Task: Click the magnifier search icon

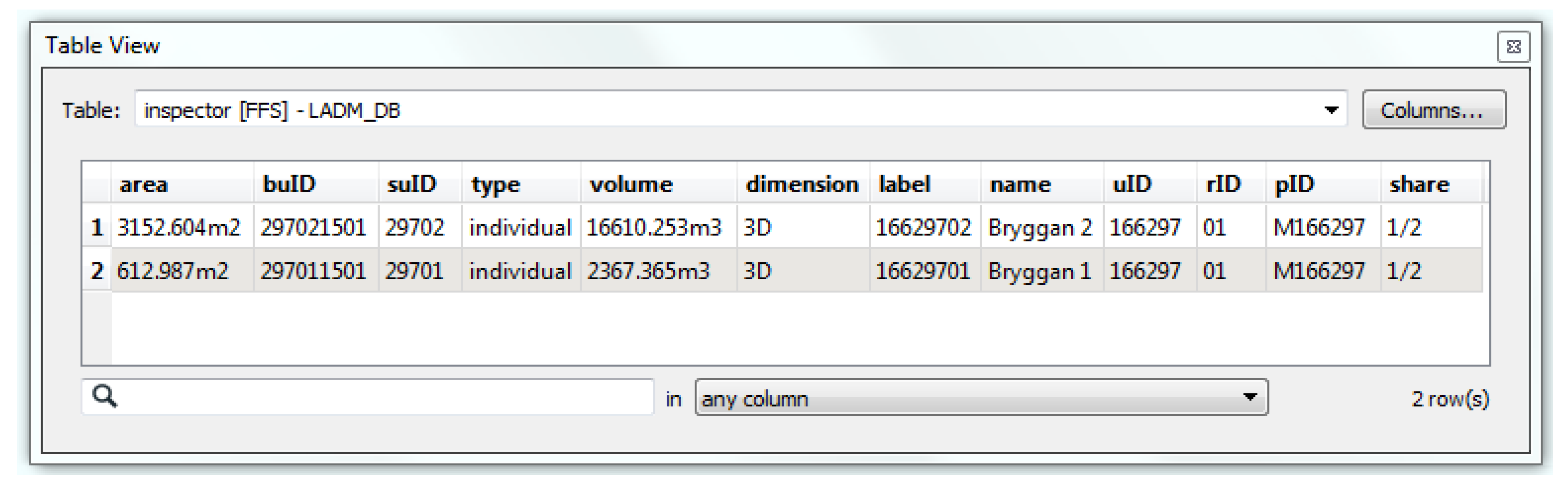Action: point(104,396)
